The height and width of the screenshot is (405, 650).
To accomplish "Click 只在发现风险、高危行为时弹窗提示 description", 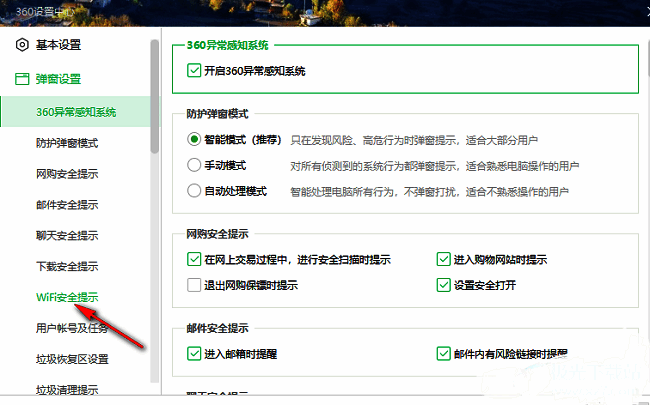I will click(414, 140).
